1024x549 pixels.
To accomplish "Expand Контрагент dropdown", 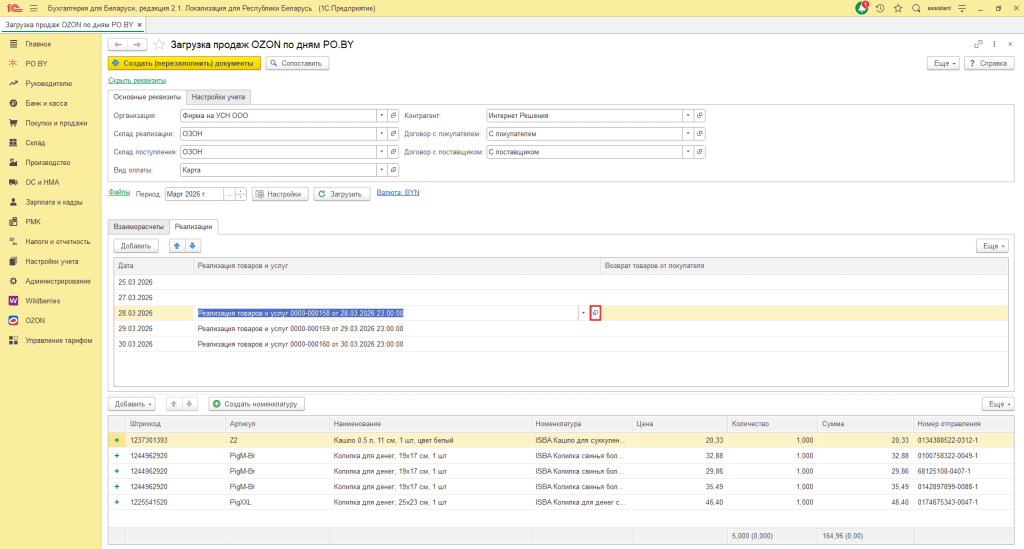I will pos(688,116).
